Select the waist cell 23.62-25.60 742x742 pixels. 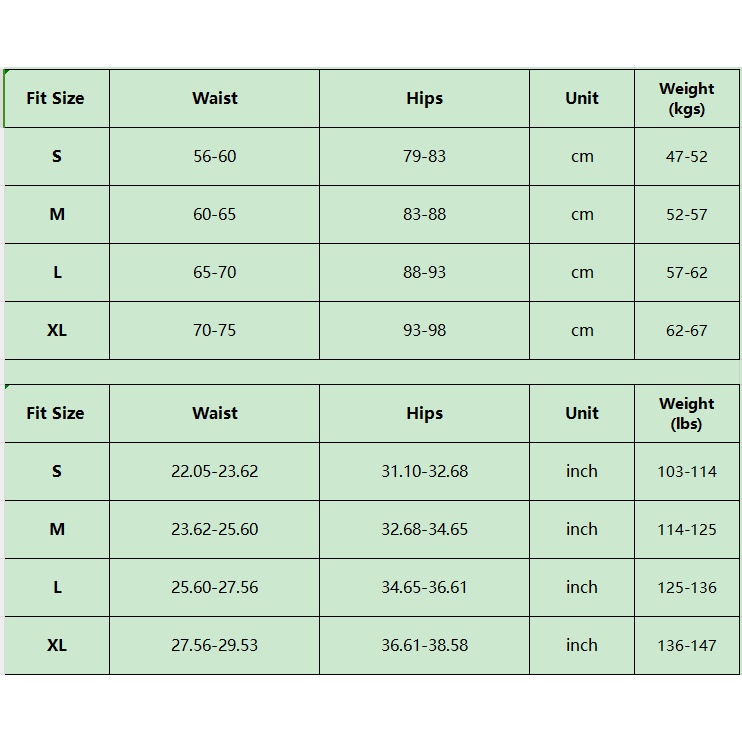[x=214, y=529]
